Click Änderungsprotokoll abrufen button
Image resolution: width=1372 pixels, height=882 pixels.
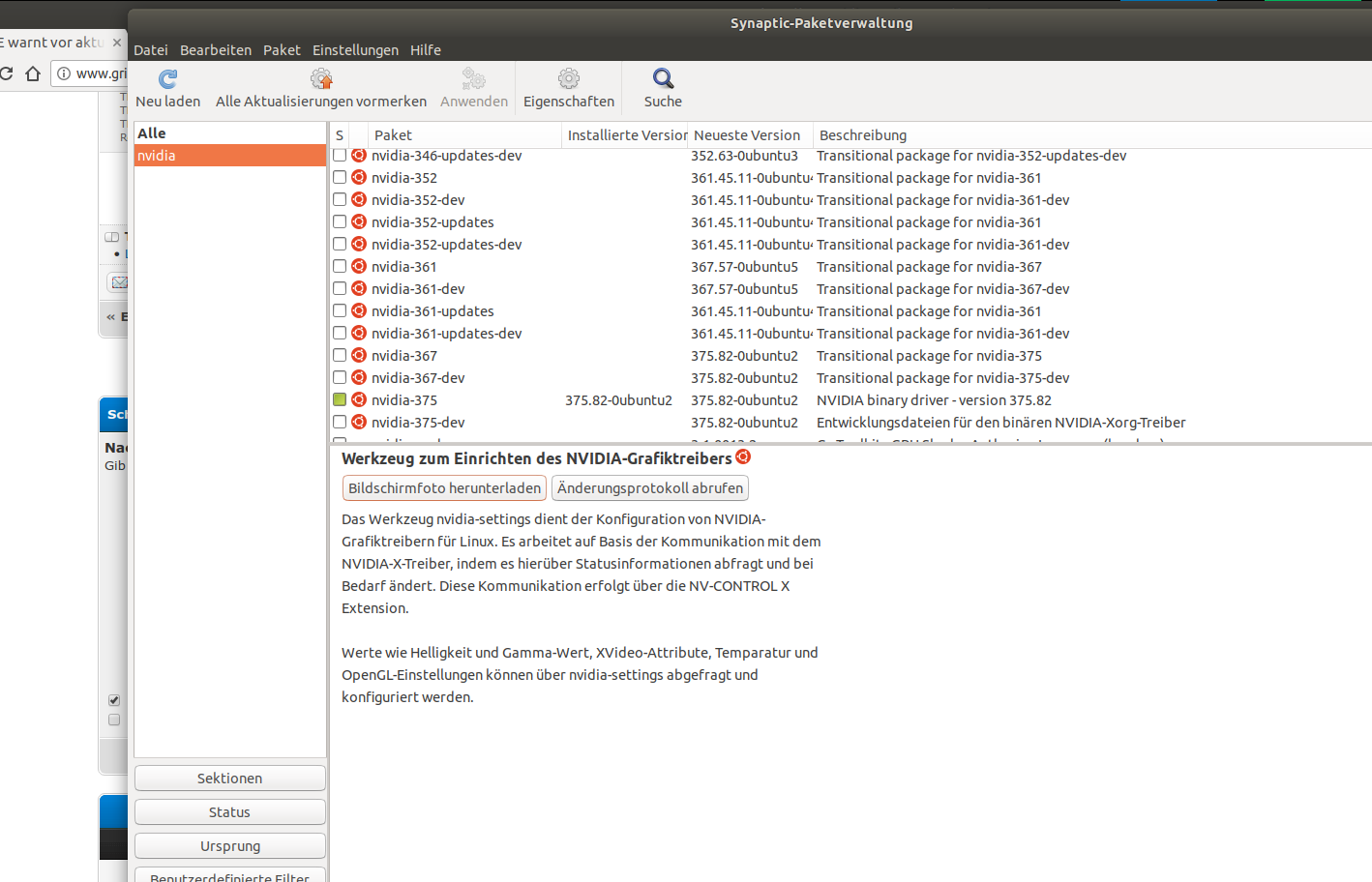tap(650, 488)
